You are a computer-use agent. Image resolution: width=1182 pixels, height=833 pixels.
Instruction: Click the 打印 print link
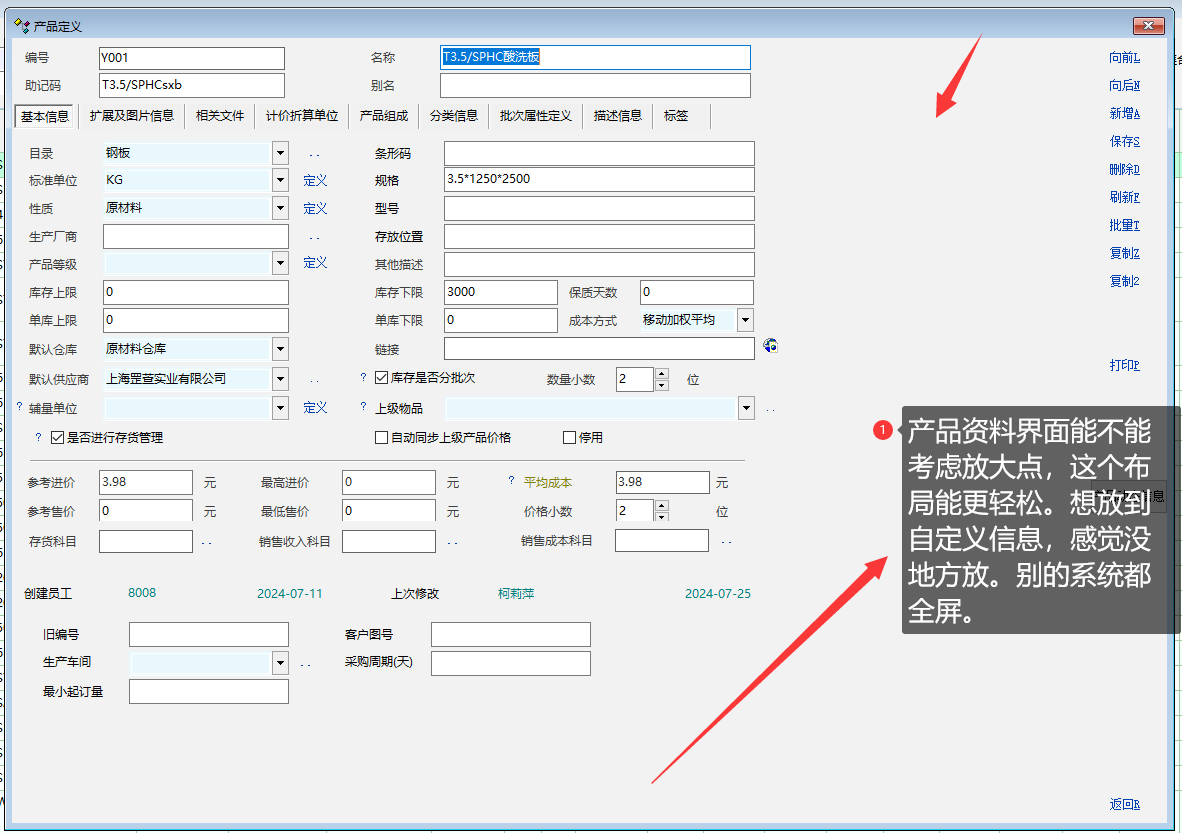[x=1124, y=365]
